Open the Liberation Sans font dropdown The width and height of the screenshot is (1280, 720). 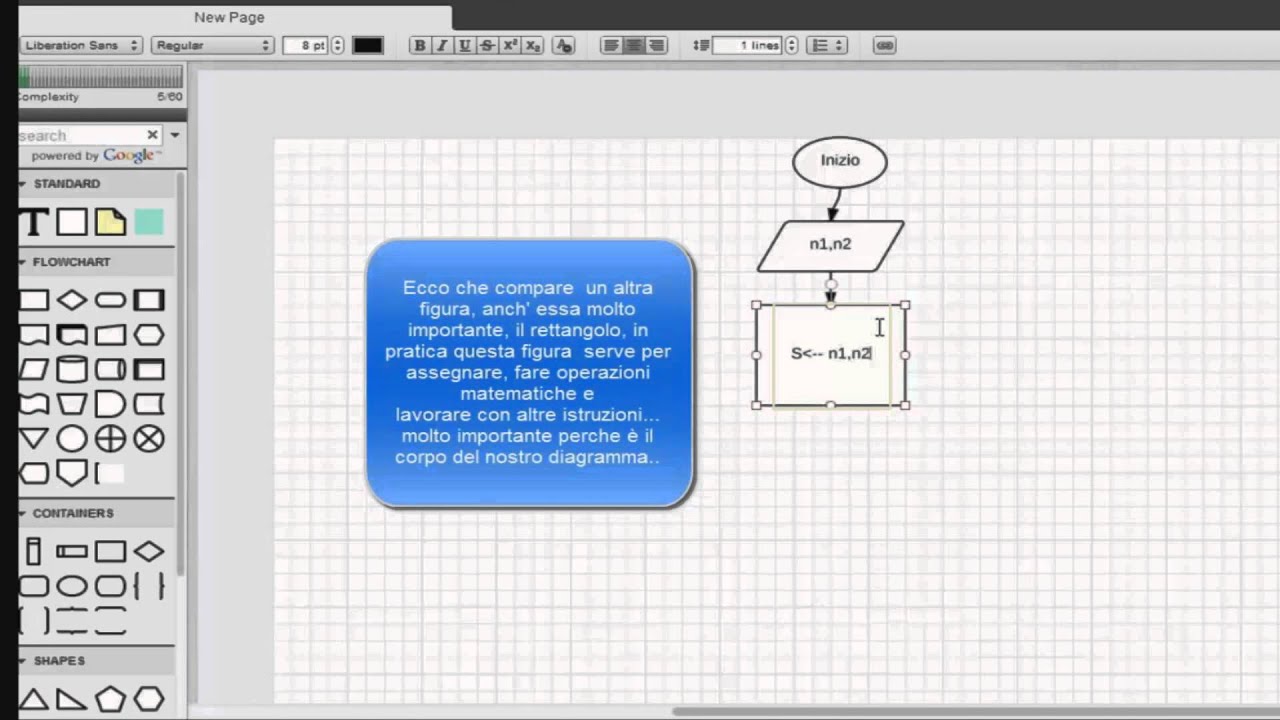[81, 45]
